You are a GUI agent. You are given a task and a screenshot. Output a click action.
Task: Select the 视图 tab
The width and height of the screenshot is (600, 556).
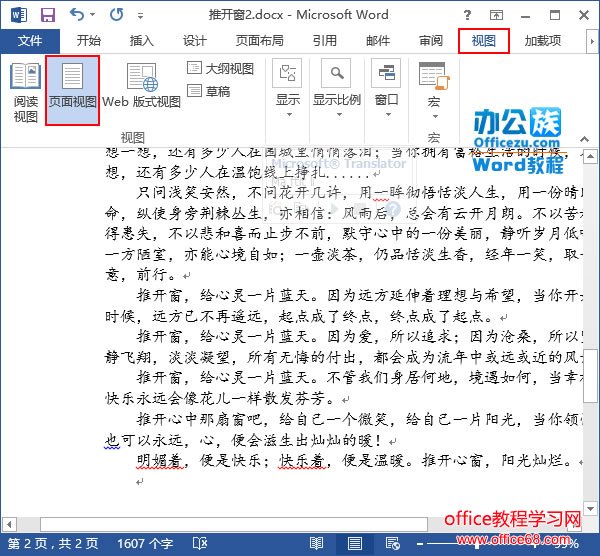pyautogui.click(x=484, y=41)
